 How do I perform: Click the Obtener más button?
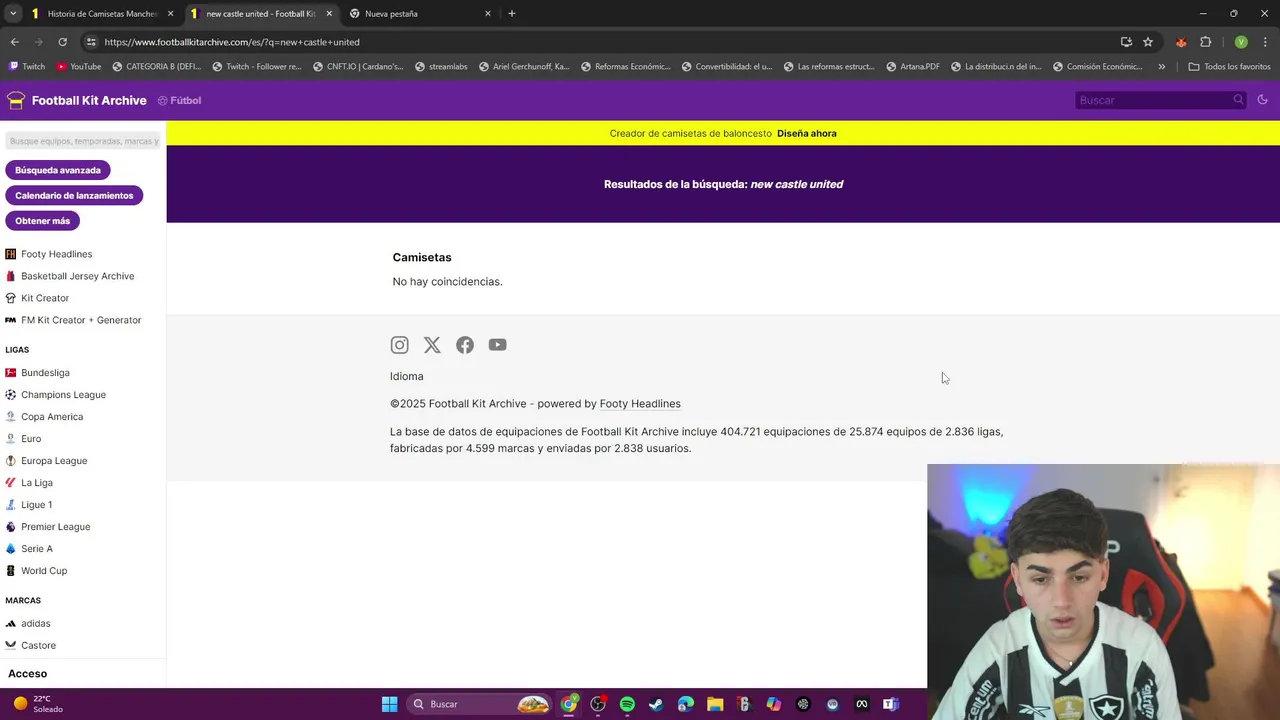(x=42, y=221)
